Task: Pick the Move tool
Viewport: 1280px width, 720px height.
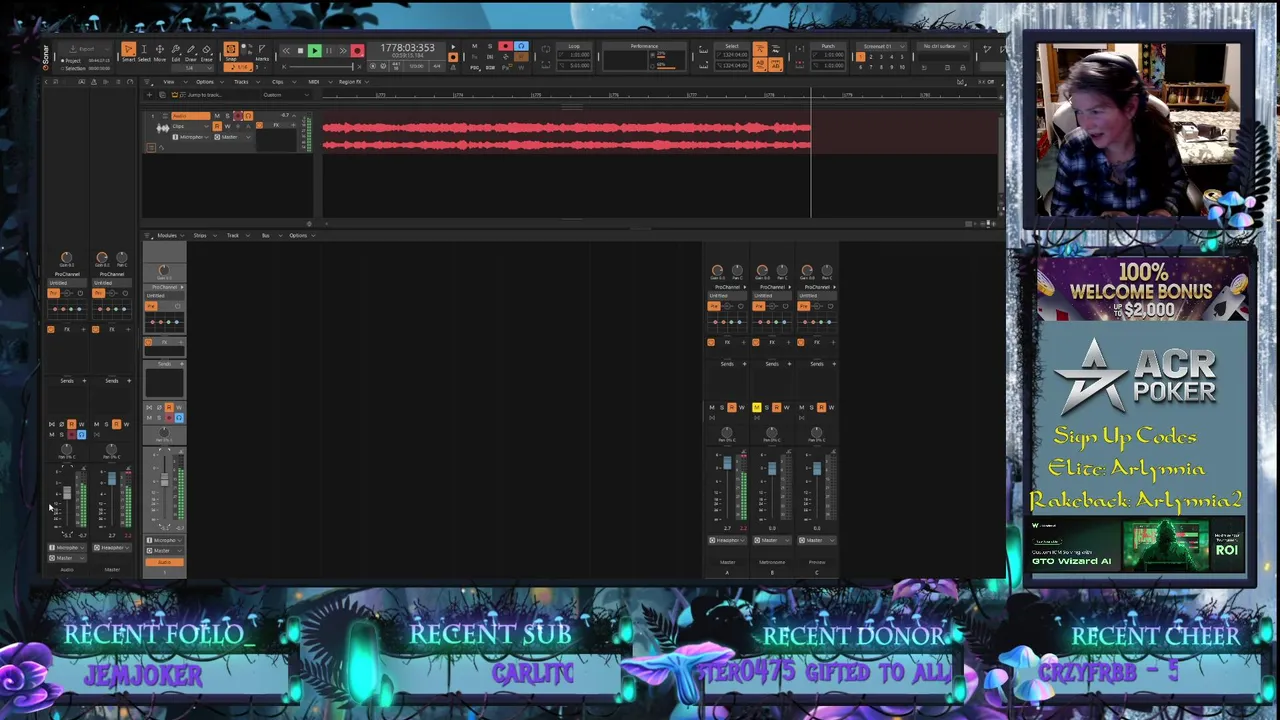Action: click(159, 50)
